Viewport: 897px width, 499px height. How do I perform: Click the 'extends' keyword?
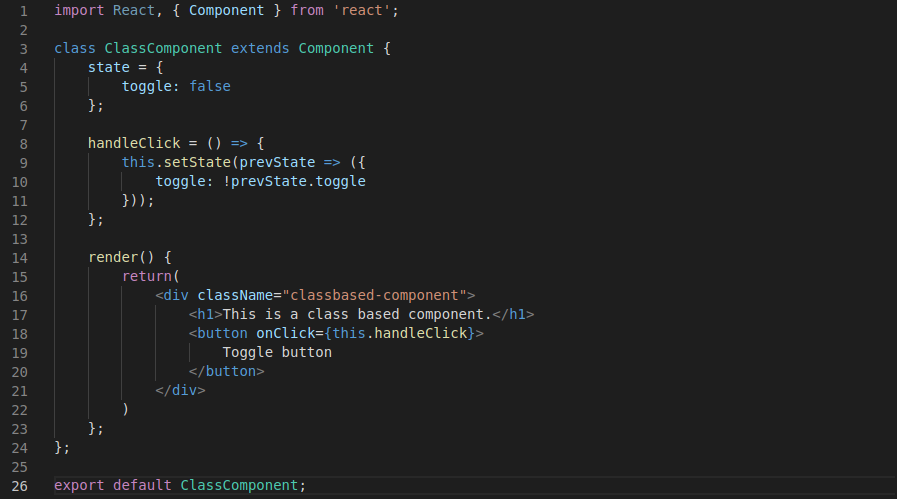(260, 48)
